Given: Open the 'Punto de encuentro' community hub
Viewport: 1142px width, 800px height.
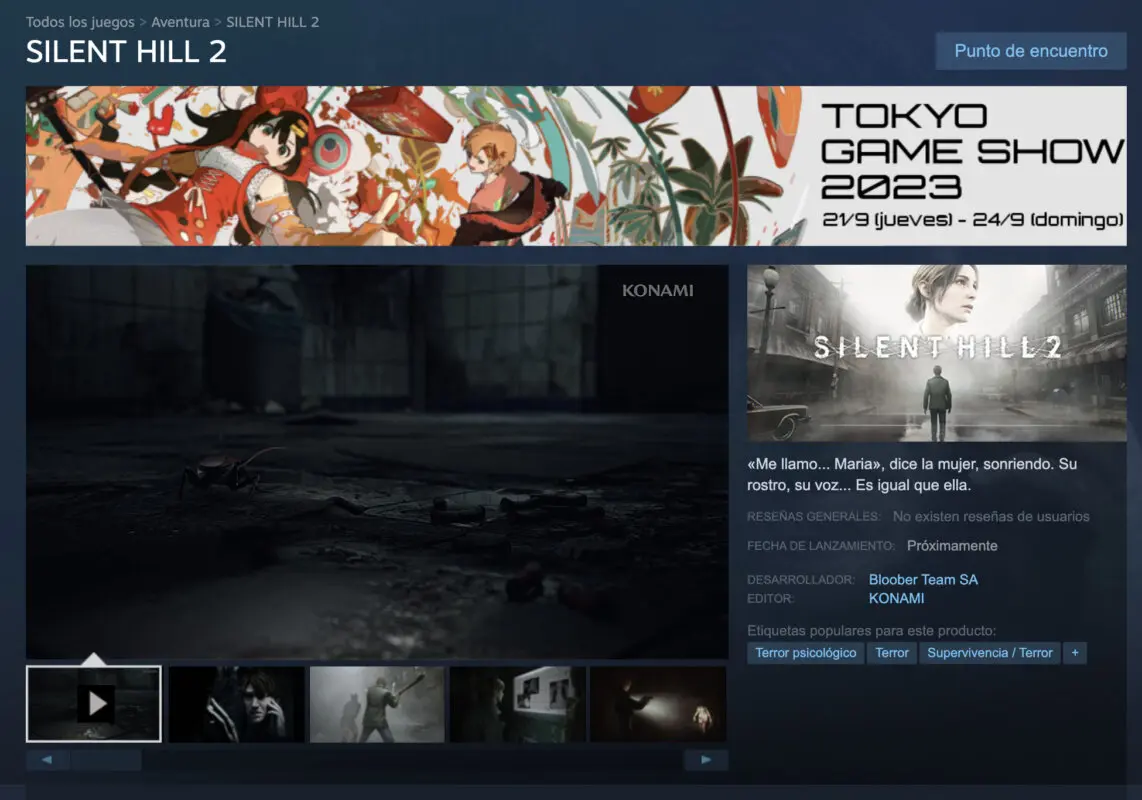Looking at the screenshot, I should point(1031,51).
